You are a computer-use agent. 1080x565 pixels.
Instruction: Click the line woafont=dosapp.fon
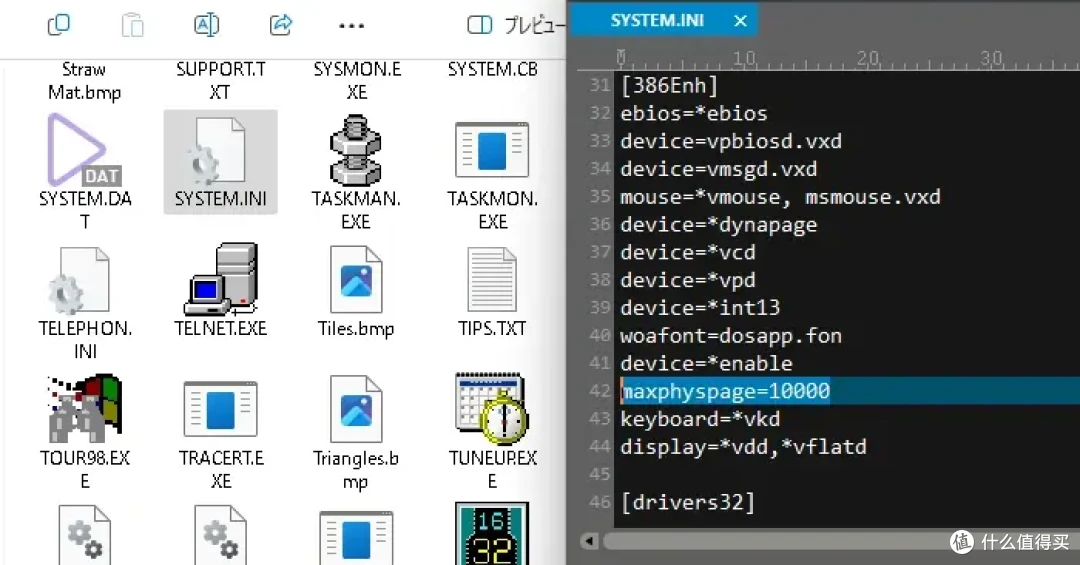coord(731,336)
